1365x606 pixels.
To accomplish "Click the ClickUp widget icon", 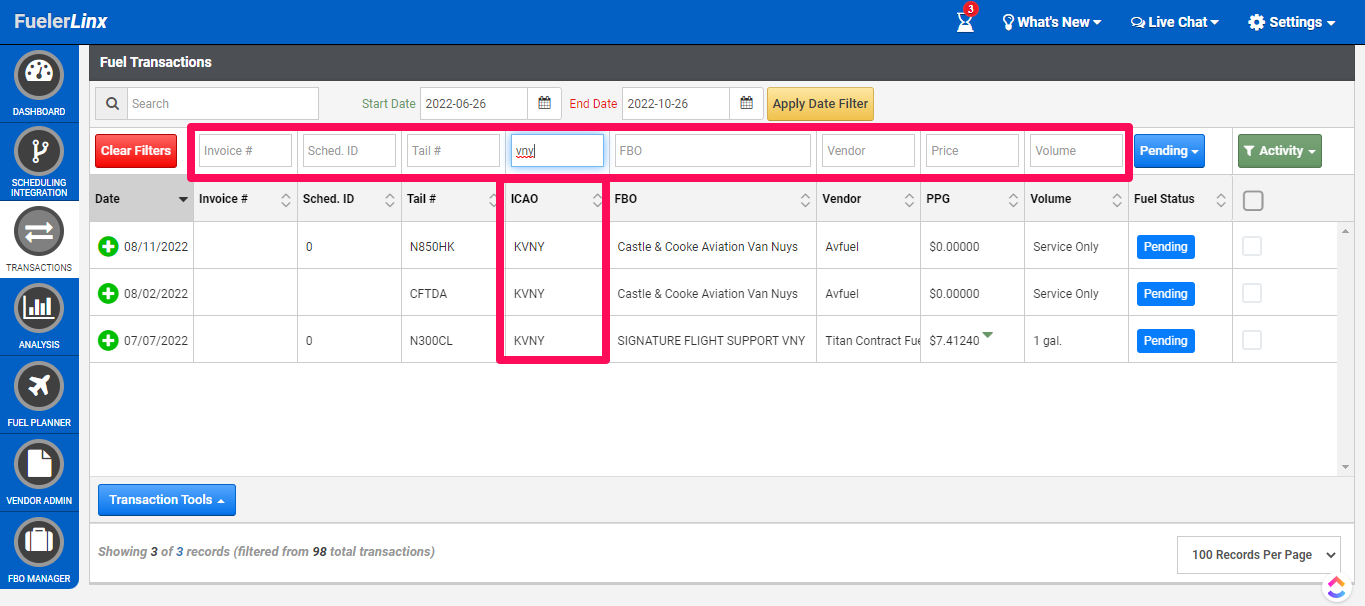I will pyautogui.click(x=1336, y=587).
